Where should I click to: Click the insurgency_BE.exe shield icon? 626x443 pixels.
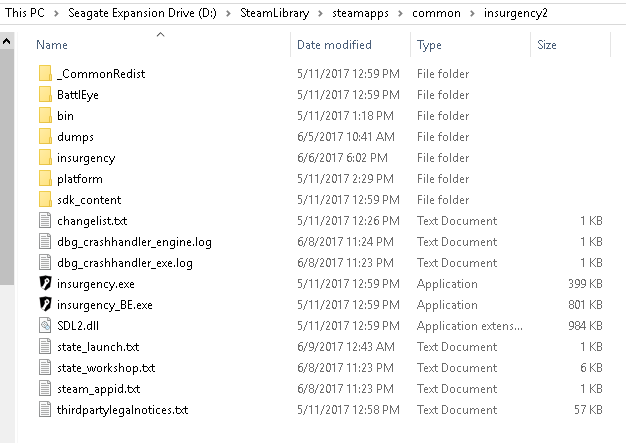[x=44, y=305]
